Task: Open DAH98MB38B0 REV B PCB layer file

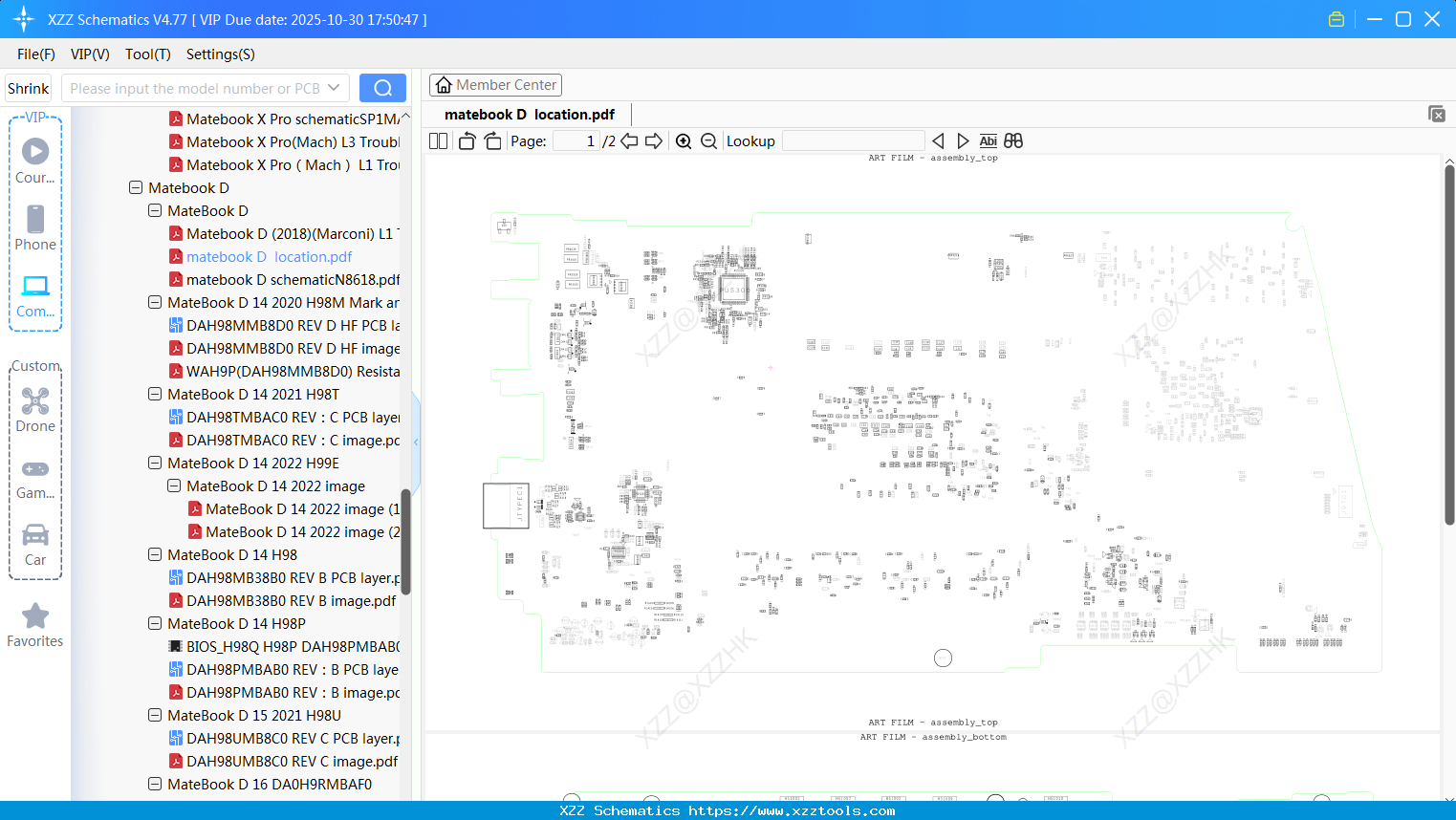Action: pyautogui.click(x=285, y=578)
